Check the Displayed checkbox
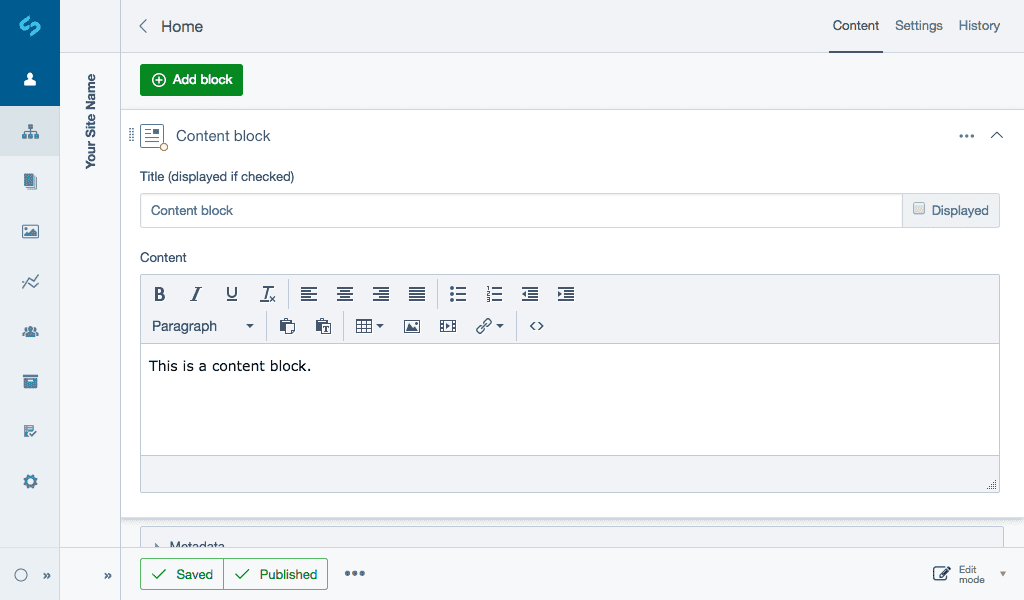The height and width of the screenshot is (600, 1024). click(x=919, y=209)
